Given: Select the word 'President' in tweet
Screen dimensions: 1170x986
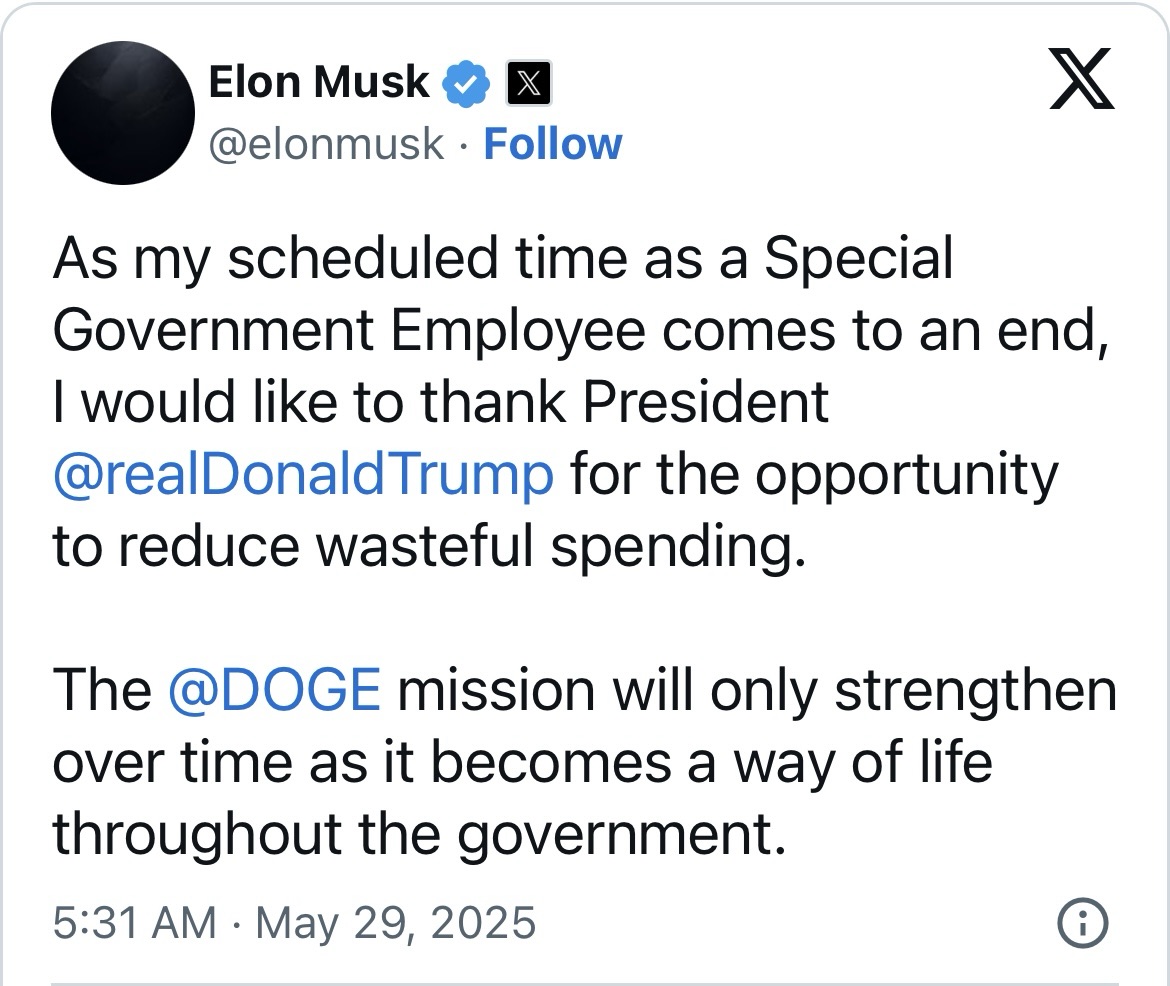Looking at the screenshot, I should (705, 402).
